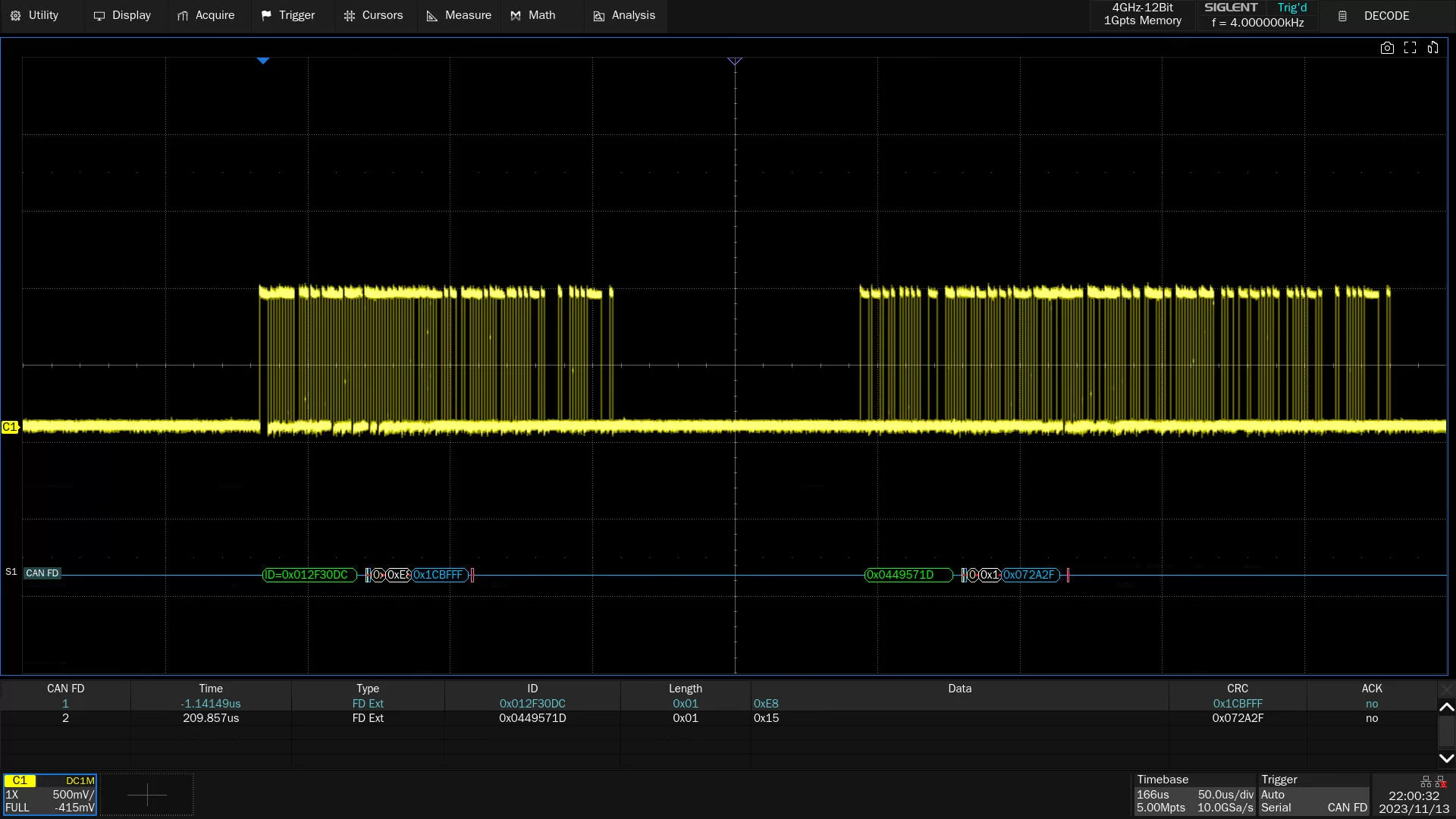The width and height of the screenshot is (1456, 819).
Task: Click the network icon with red X
Action: click(x=1440, y=782)
